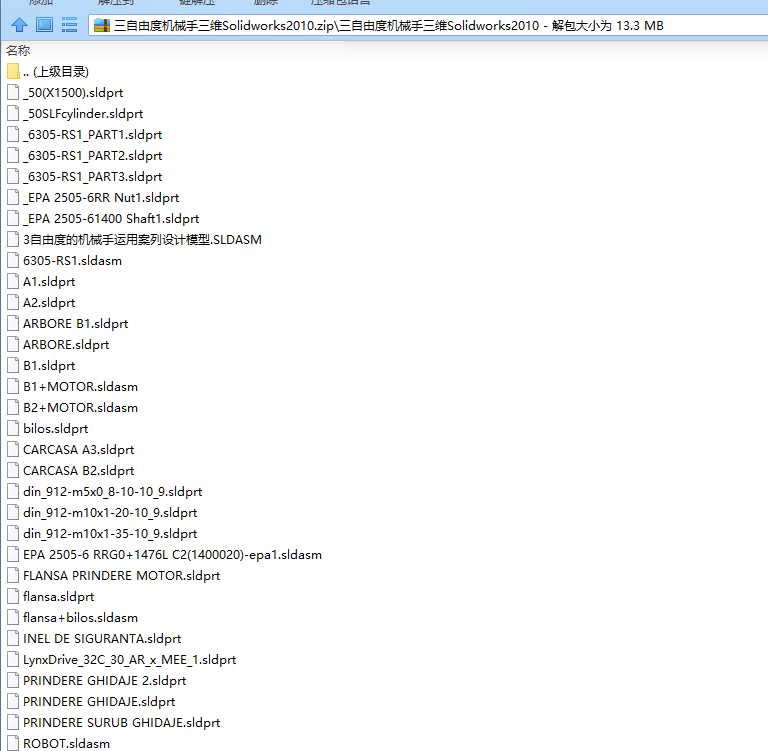Screen dimensions: 768x751
Task: Click the file icon of A2.sldprt
Action: 13,302
